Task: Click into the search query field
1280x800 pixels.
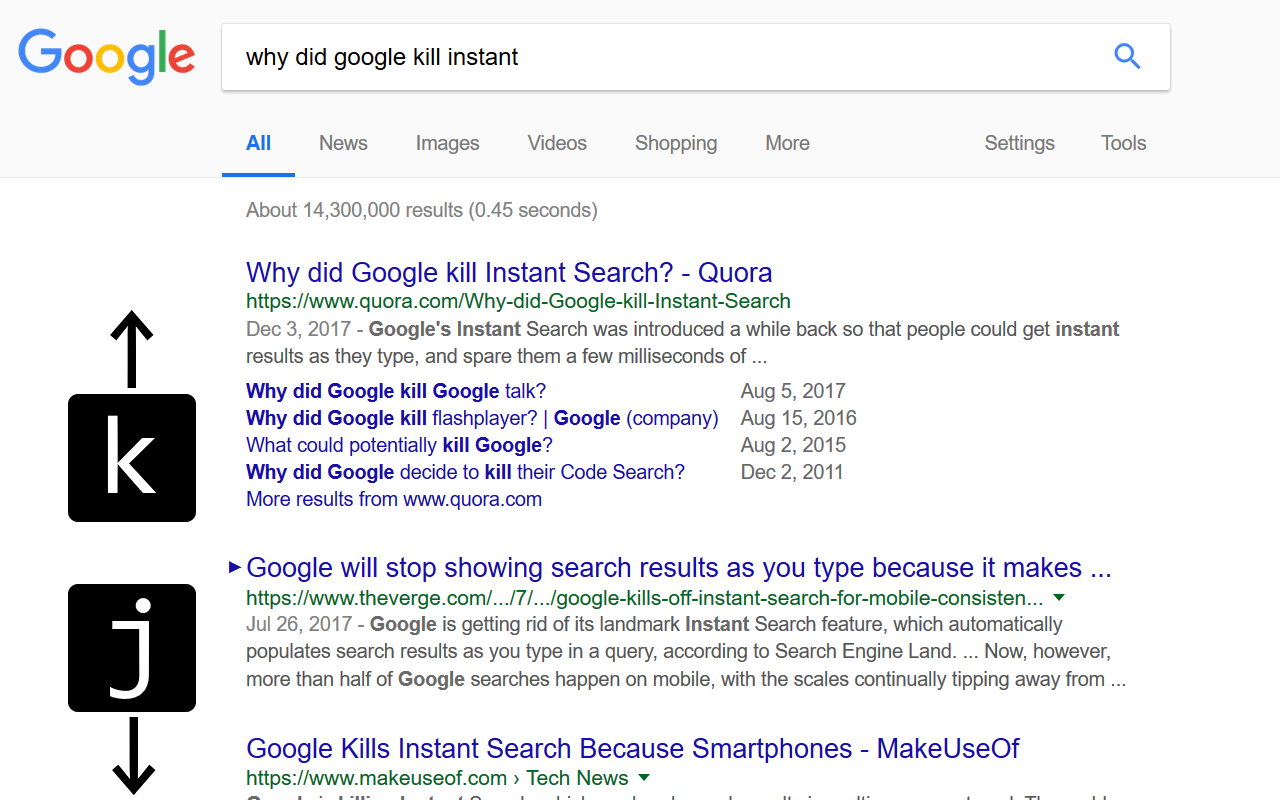Action: point(660,57)
